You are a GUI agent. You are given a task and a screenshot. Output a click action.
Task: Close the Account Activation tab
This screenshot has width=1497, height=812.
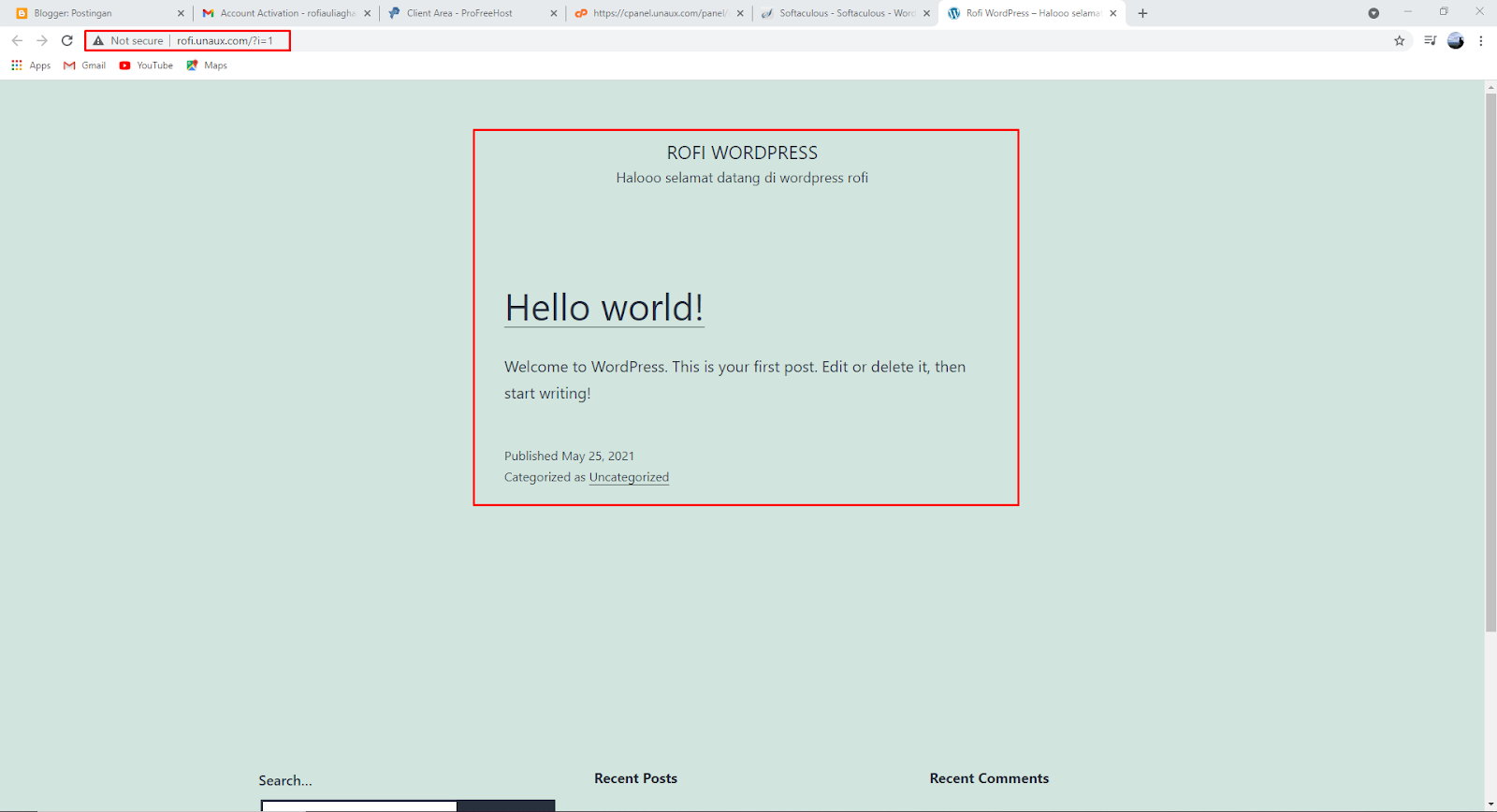367,13
